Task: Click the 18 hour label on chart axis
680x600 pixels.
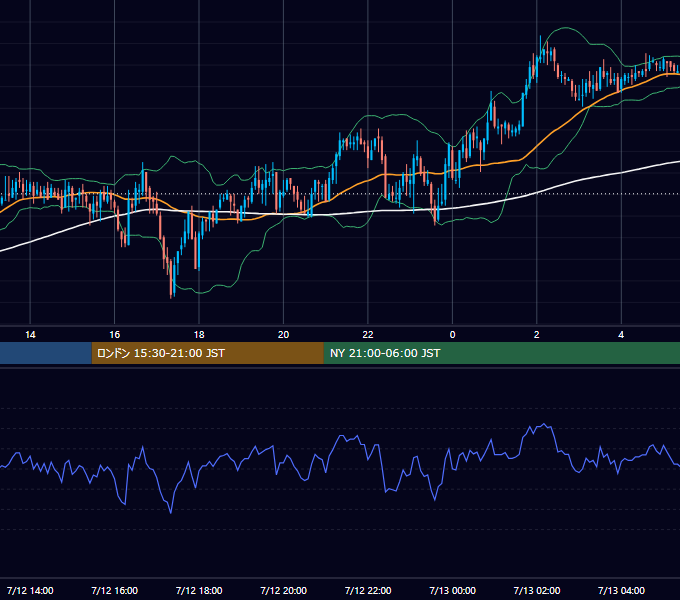Action: [x=199, y=335]
